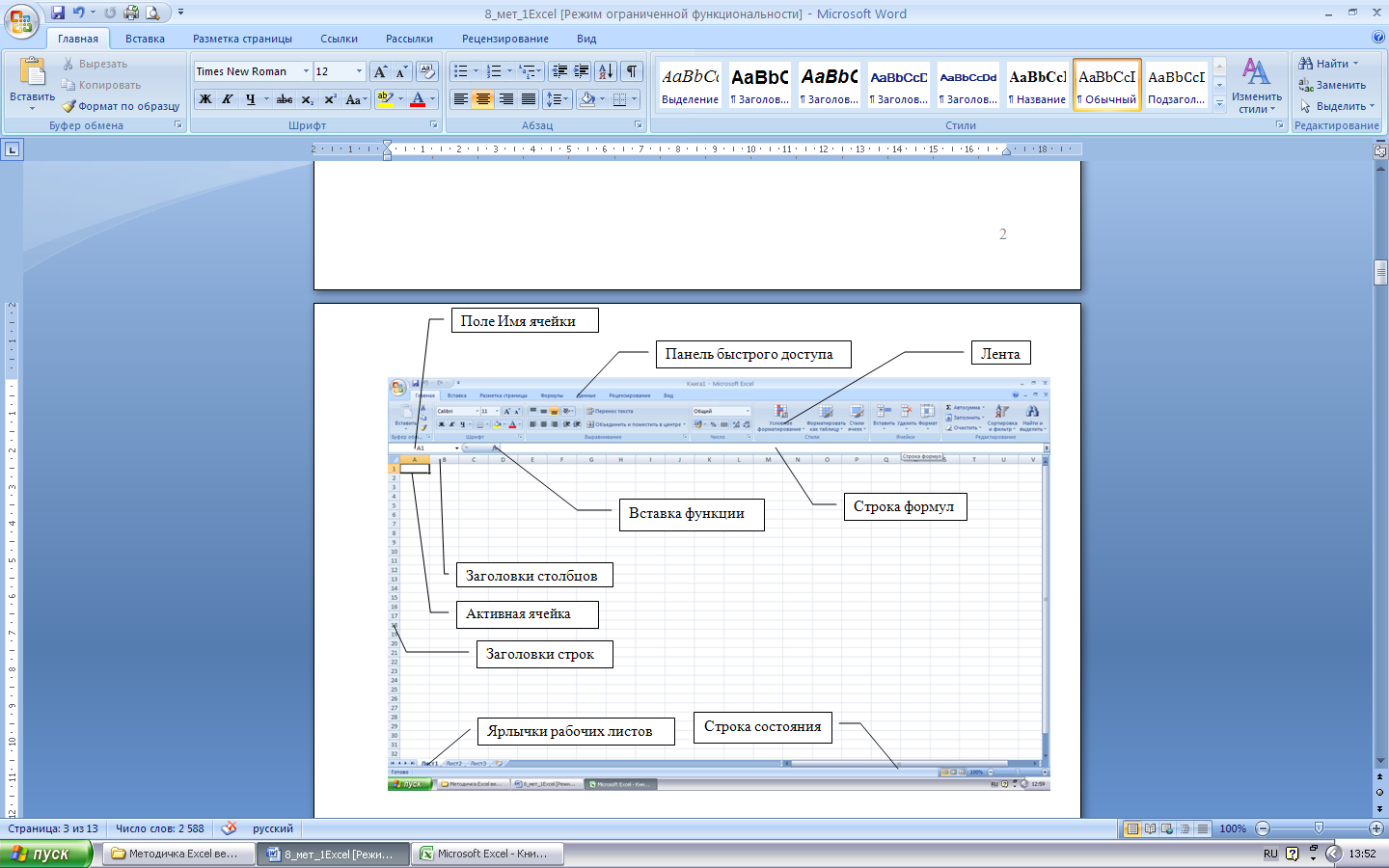1389x868 pixels.
Task: Grow font size
Action: [x=380, y=71]
